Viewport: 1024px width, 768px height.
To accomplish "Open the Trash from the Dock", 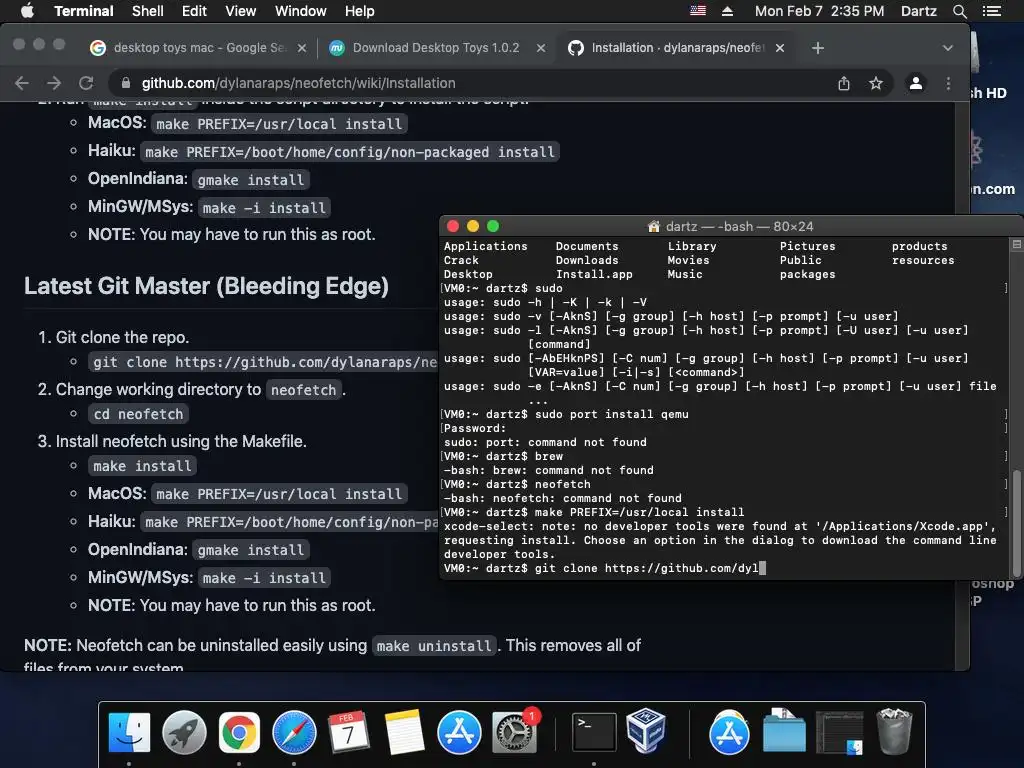I will 893,731.
